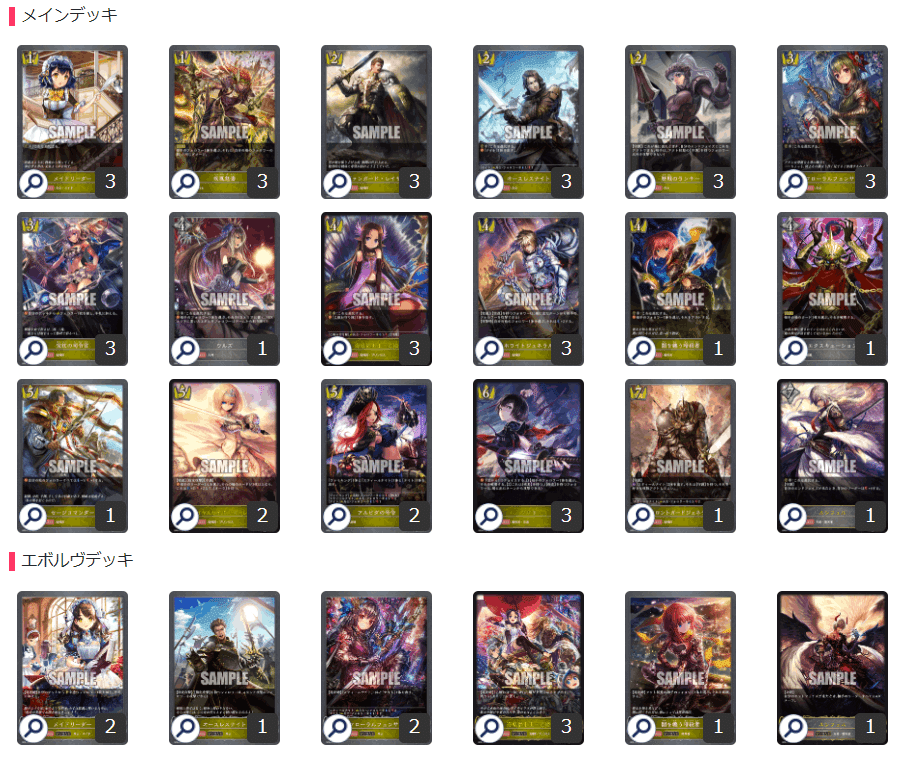Open magnifier on evolve deck メイドリーダー card

tap(33, 728)
